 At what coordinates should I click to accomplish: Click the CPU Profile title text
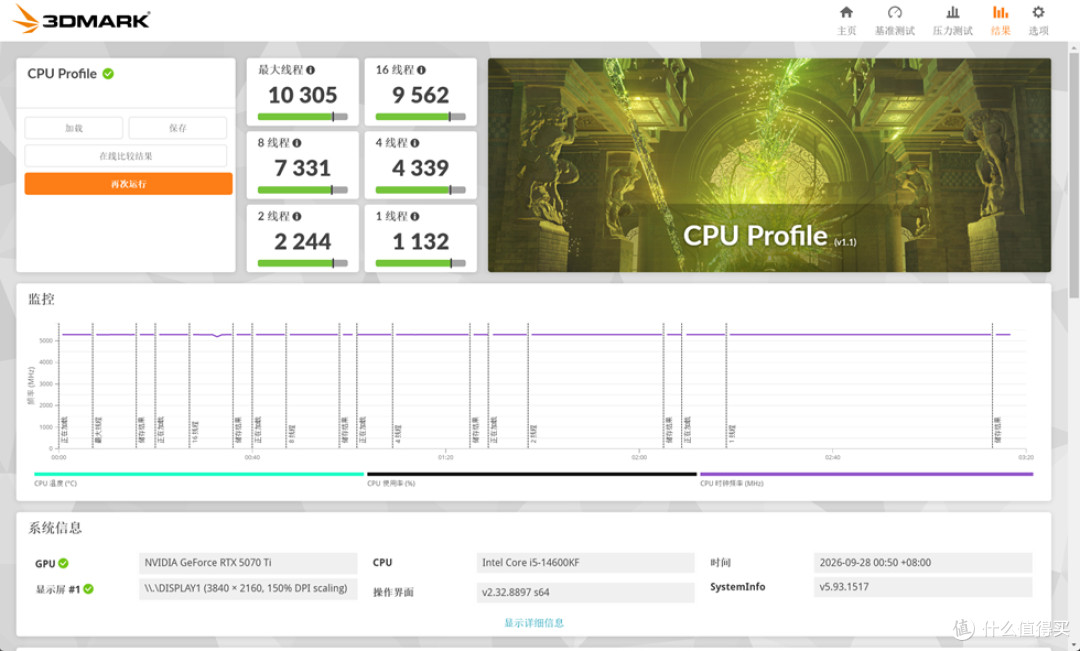click(62, 74)
